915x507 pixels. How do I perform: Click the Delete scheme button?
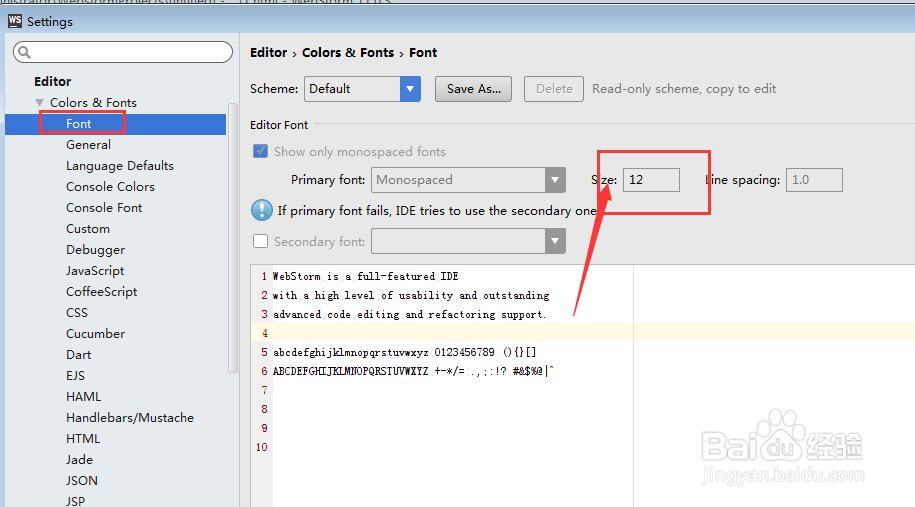tap(554, 89)
